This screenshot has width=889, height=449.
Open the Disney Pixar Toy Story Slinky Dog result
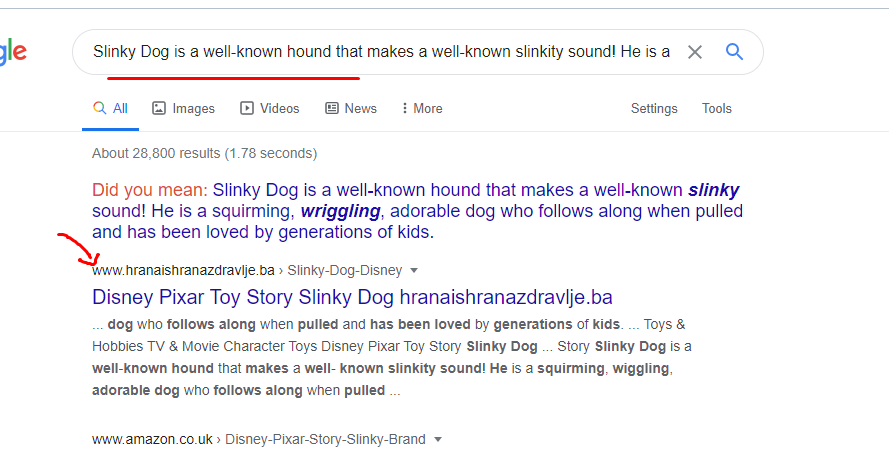352,297
